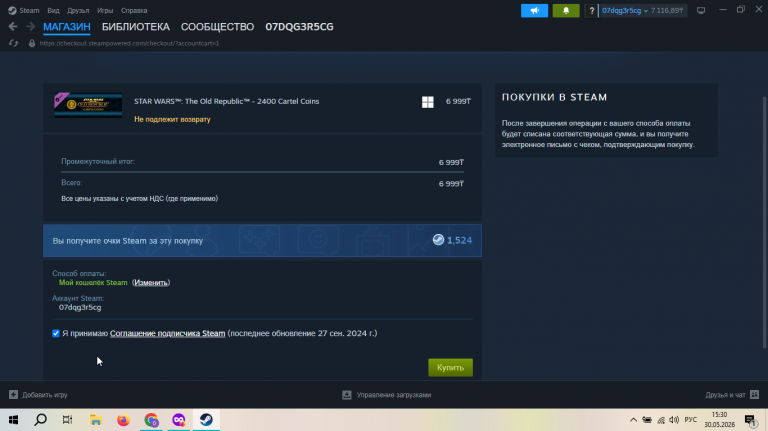Open the Вид menu

tap(53, 10)
